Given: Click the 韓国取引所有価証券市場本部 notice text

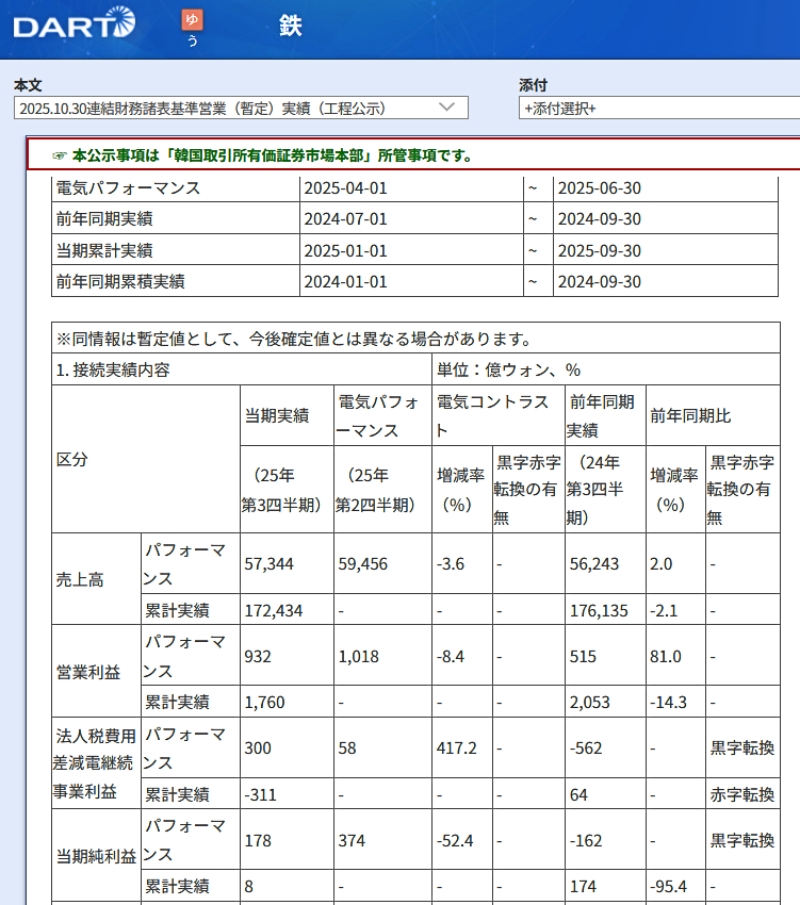Looking at the screenshot, I should coord(270,156).
